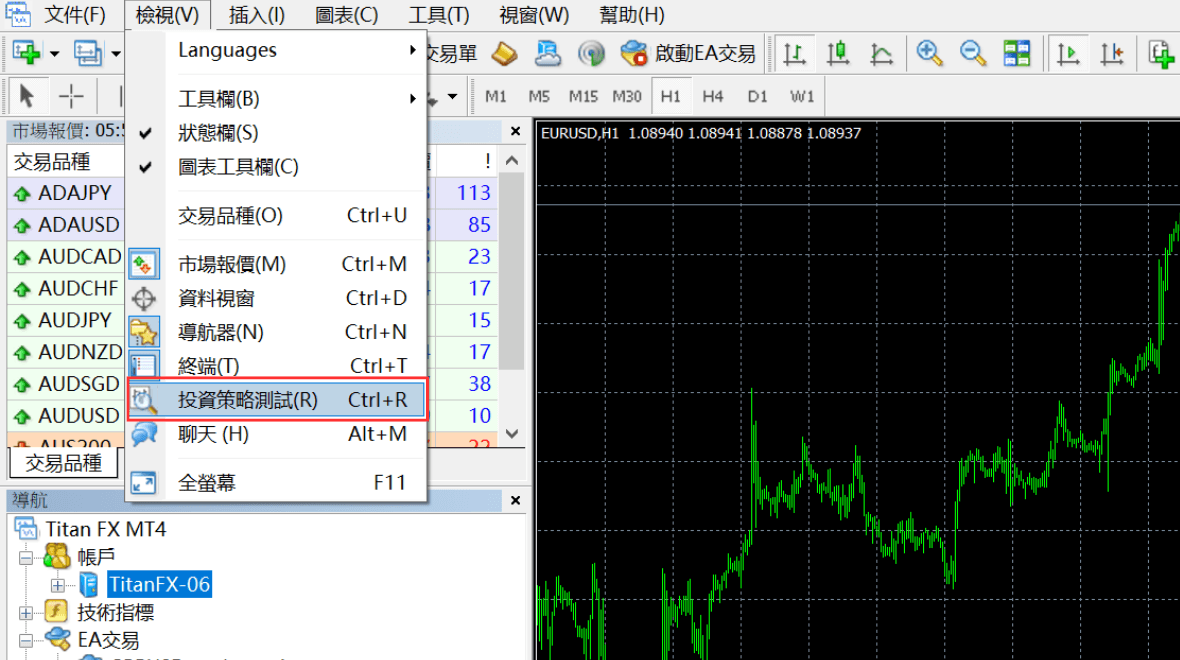1180x660 pixels.
Task: Expand the 技術指標 tree node
Action: click(x=28, y=612)
